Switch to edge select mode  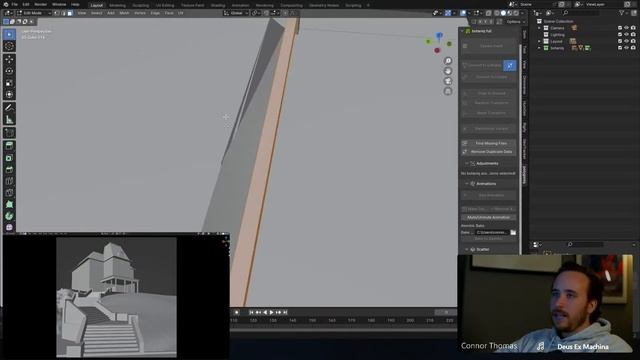tap(63, 13)
